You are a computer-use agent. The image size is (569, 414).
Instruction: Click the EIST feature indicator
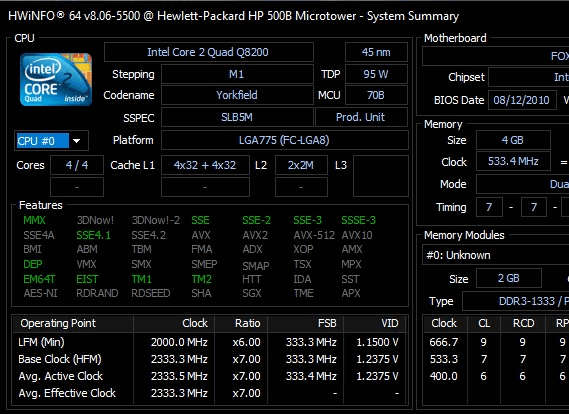[x=87, y=279]
